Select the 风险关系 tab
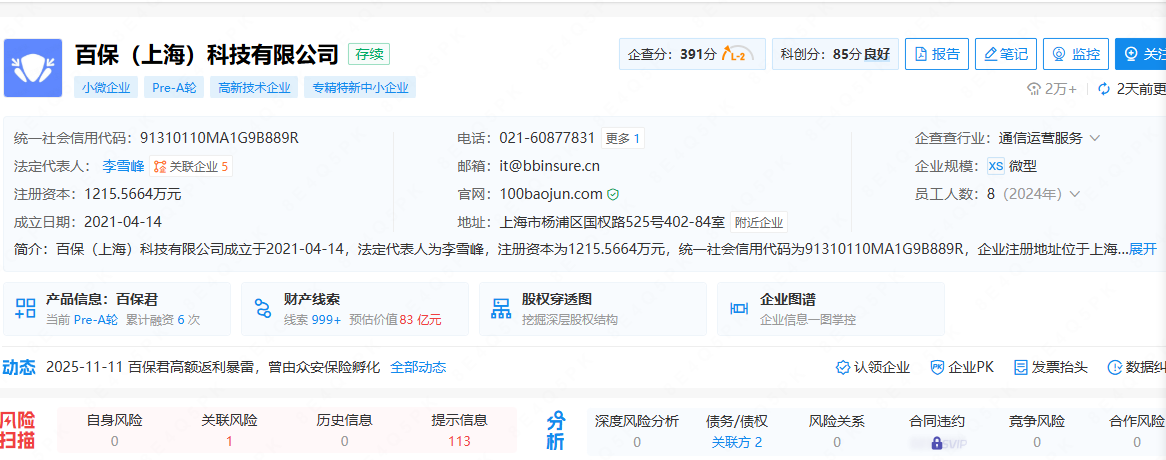The width and height of the screenshot is (1166, 460). pos(837,431)
